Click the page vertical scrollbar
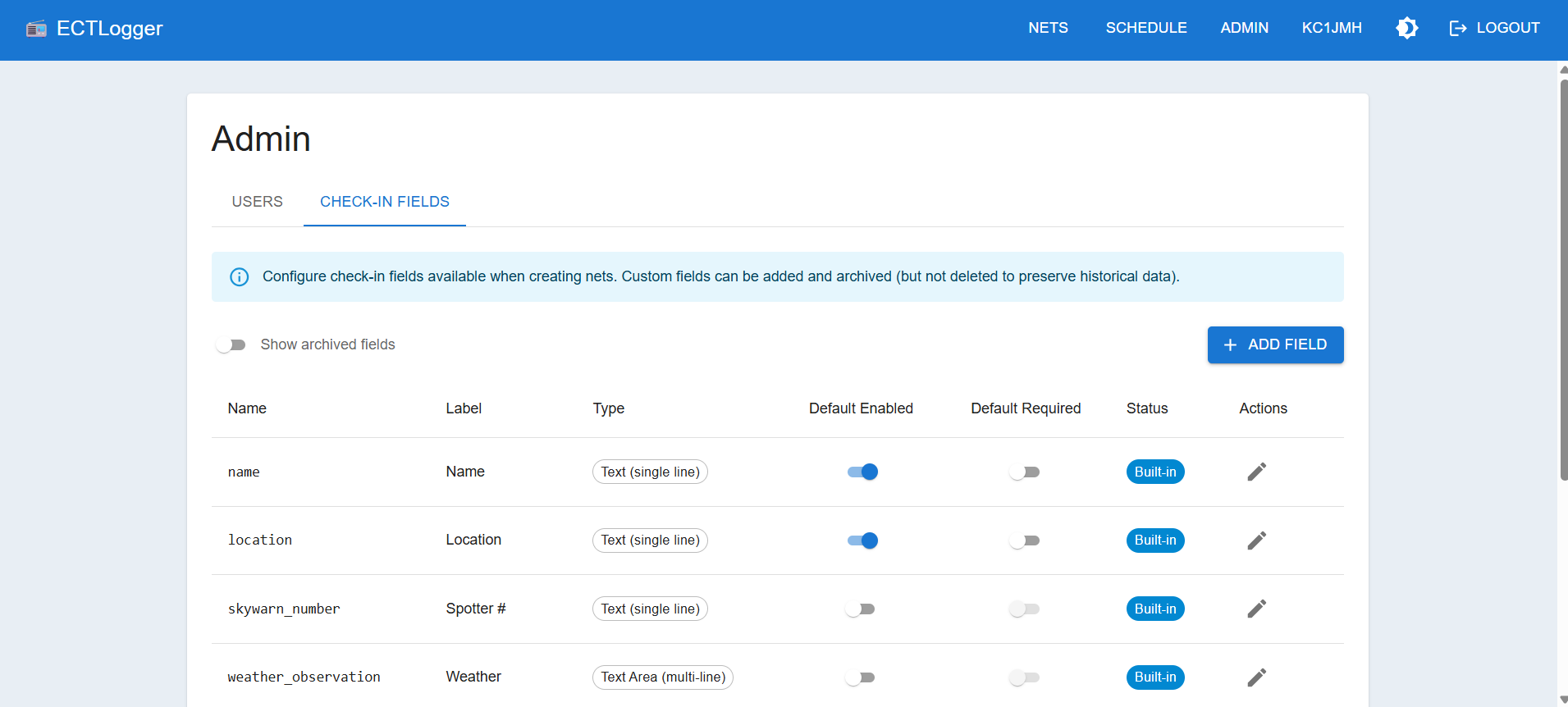The width and height of the screenshot is (1568, 707). click(1563, 279)
